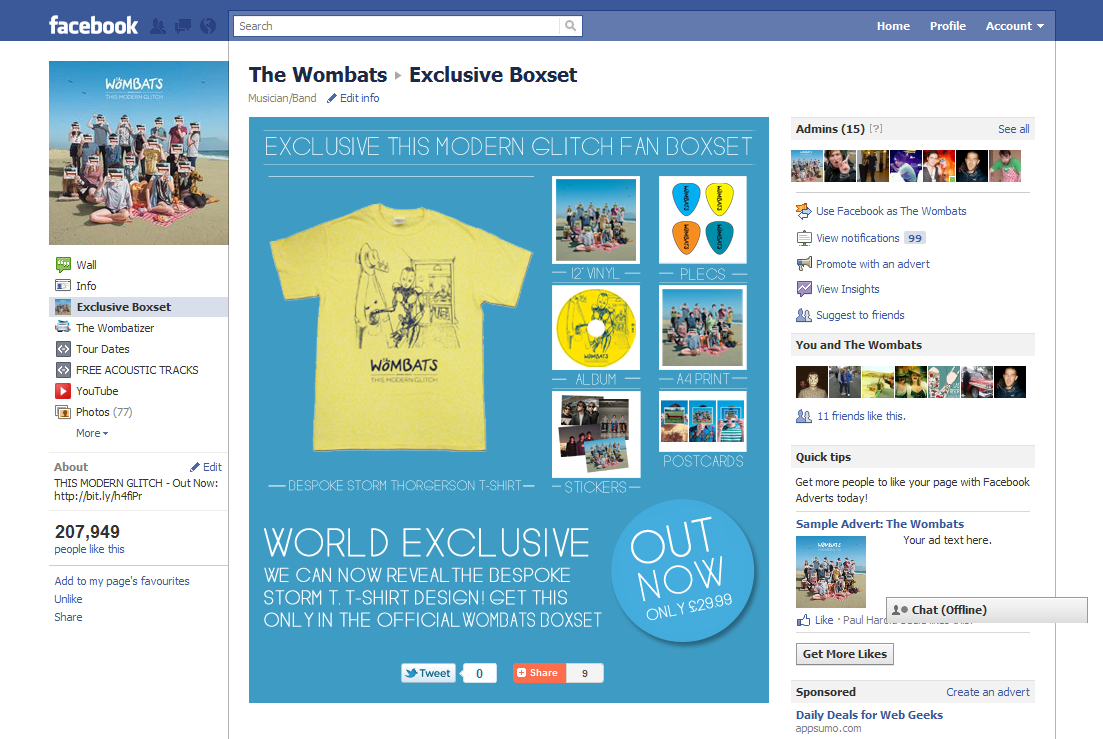Go to the Home menu item
Screen dimensions: 1103x739
(893, 26)
